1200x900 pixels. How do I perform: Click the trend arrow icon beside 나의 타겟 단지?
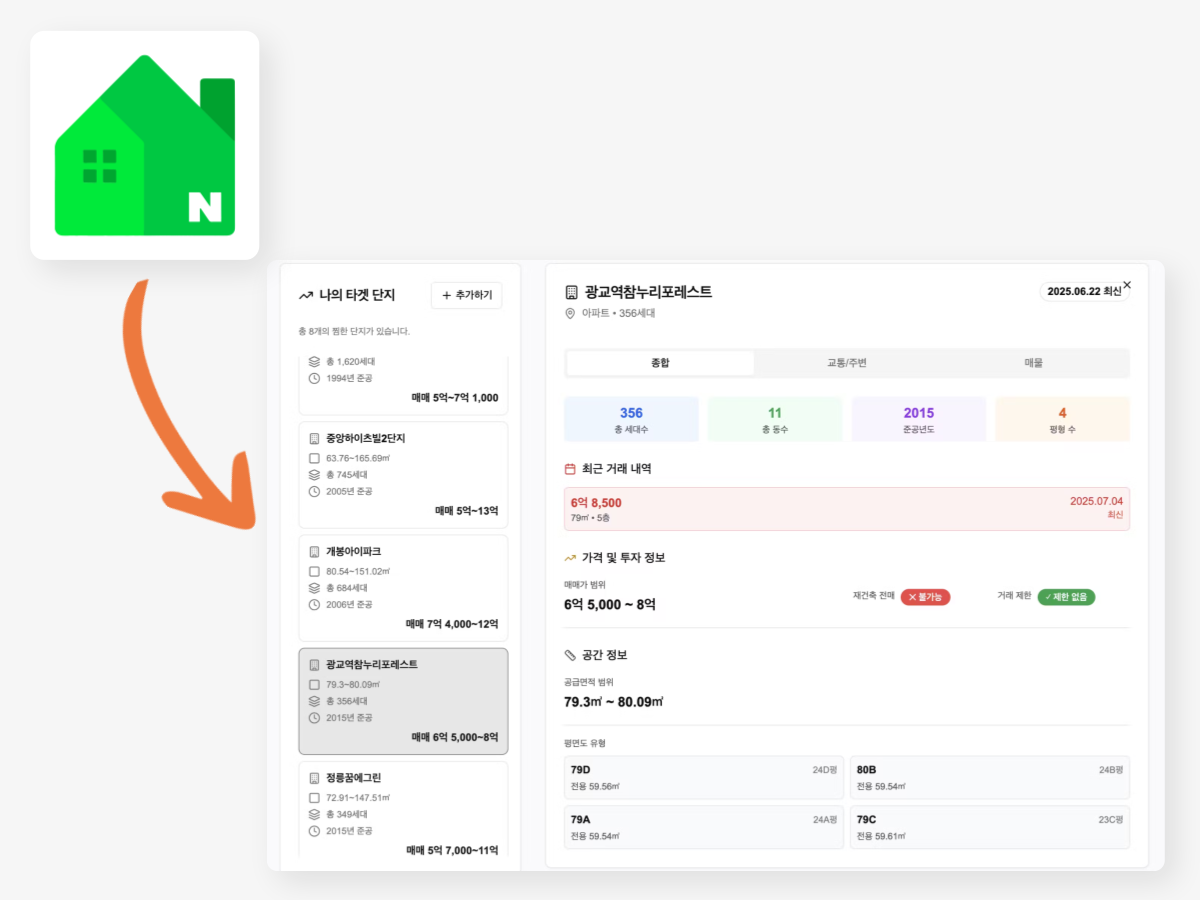306,296
